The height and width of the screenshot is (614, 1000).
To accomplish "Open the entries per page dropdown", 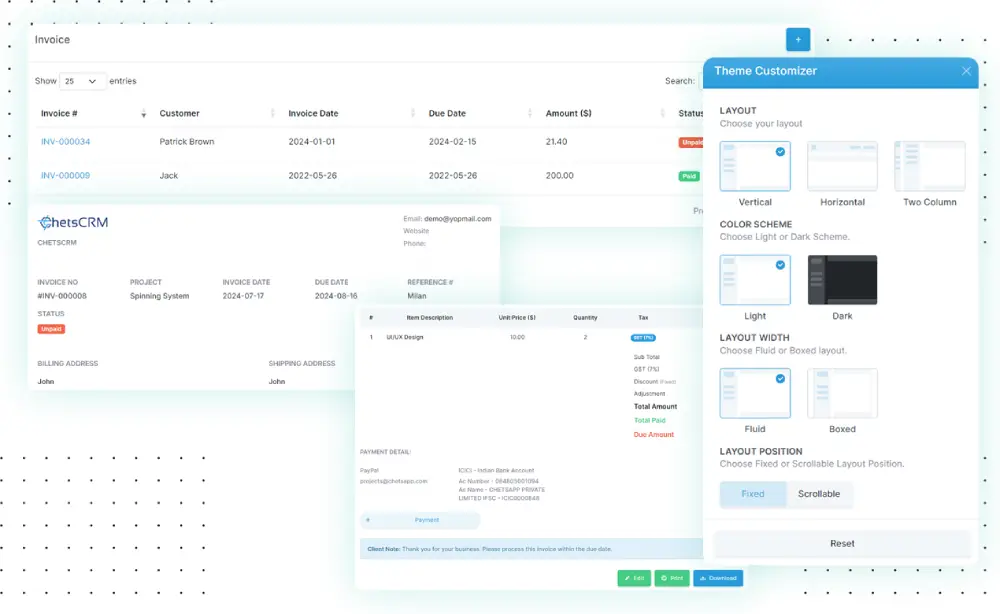I will point(83,81).
